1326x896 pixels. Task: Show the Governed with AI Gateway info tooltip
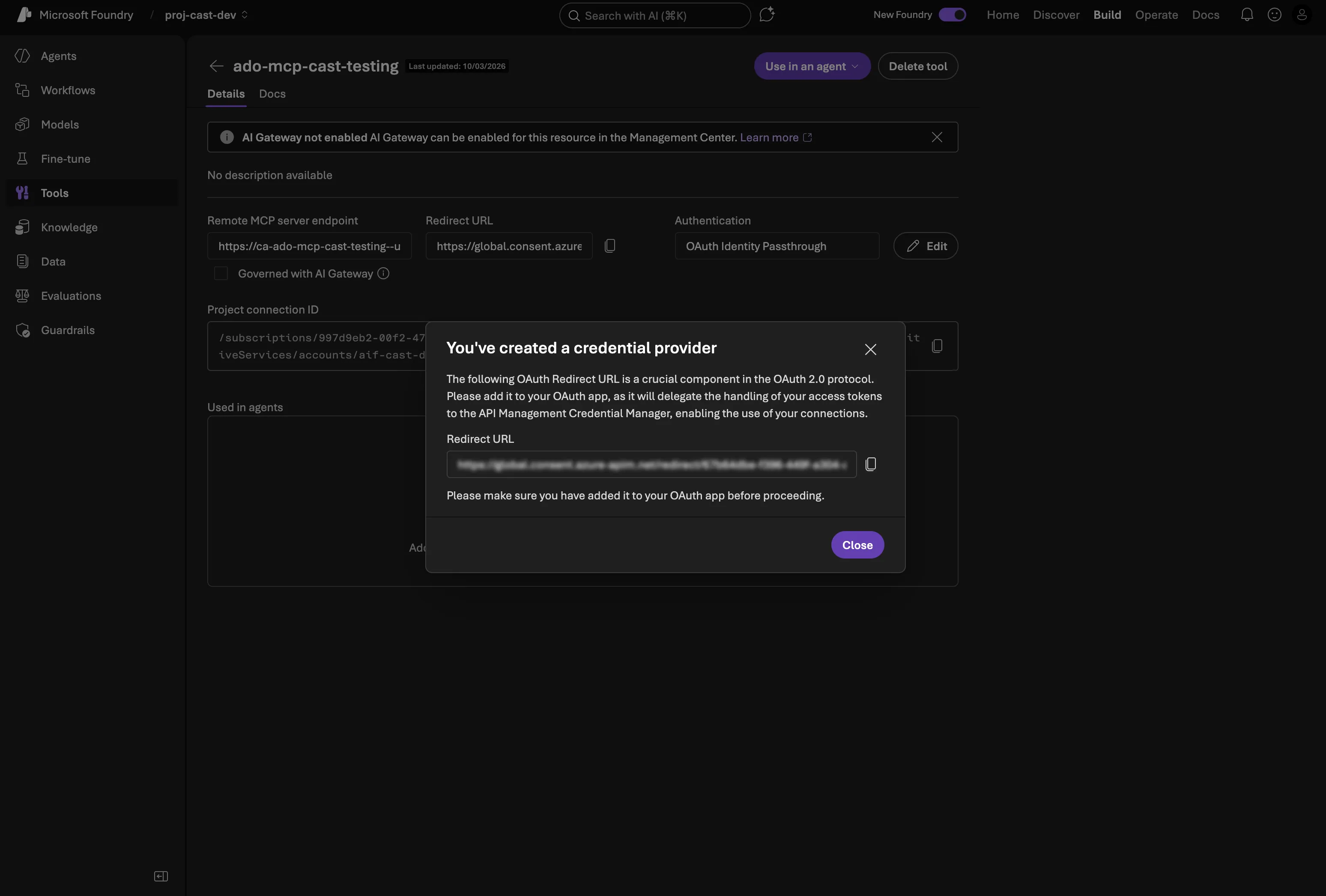tap(383, 274)
